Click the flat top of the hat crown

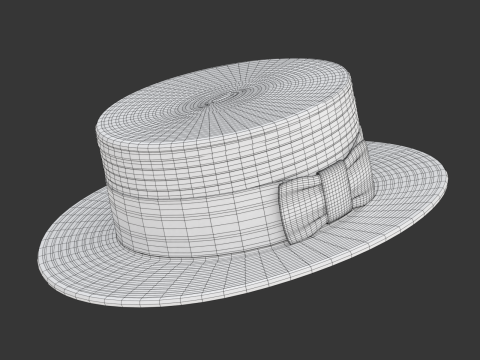point(223,100)
